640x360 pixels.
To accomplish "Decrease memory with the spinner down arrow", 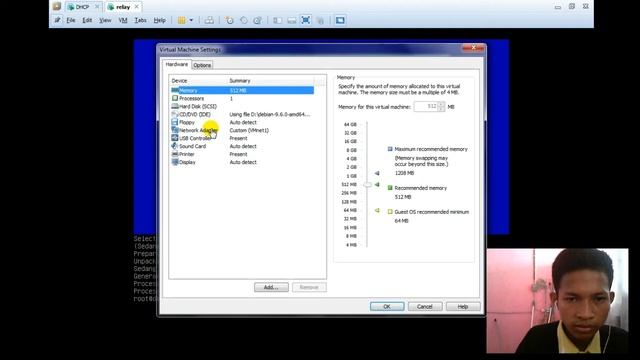I will point(441,109).
